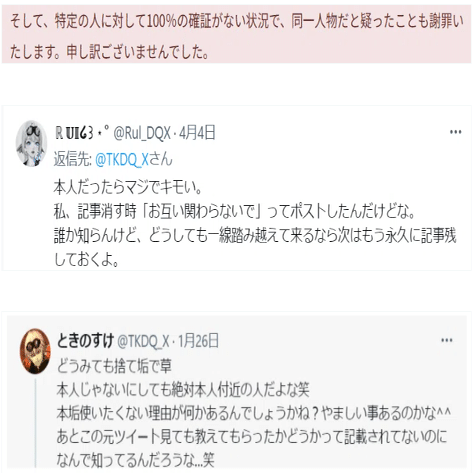This screenshot has height=473, width=473.
Task: Click the line ending なんで知ってるんだろうな...笑
Action: click(x=136, y=460)
